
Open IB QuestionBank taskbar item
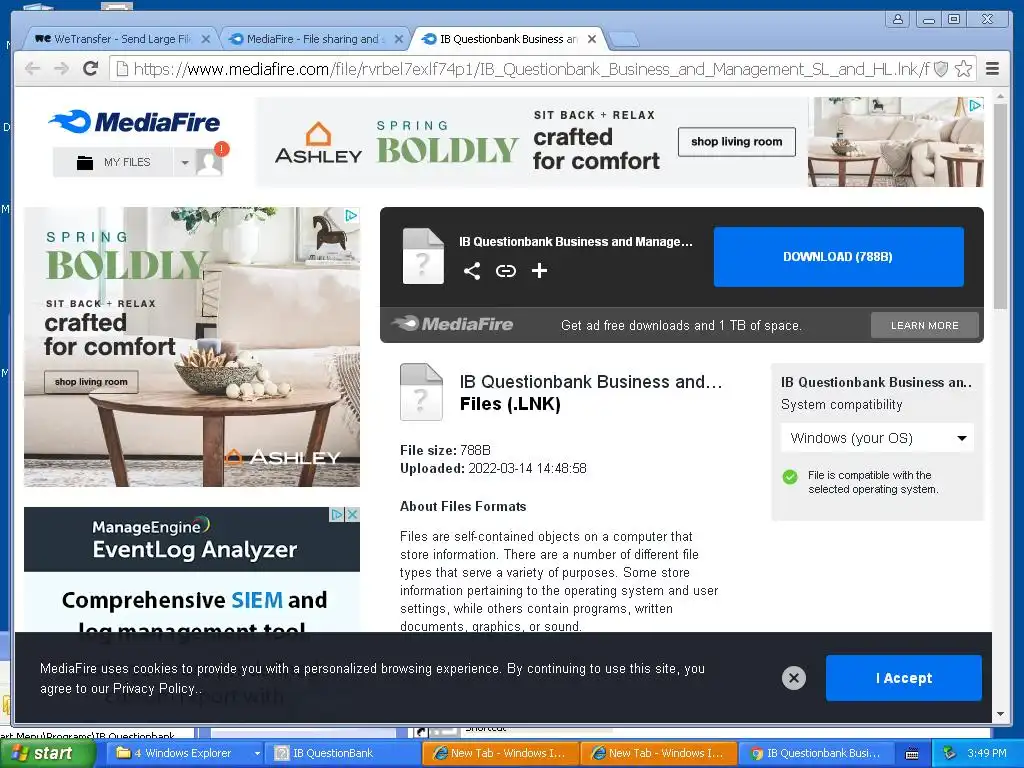pos(340,753)
